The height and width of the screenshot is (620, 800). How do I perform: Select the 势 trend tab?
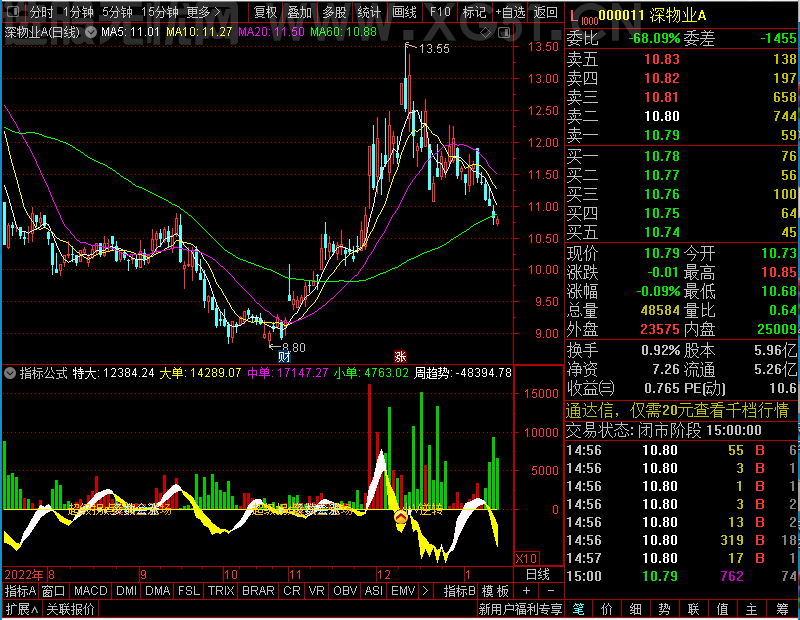pyautogui.click(x=664, y=609)
